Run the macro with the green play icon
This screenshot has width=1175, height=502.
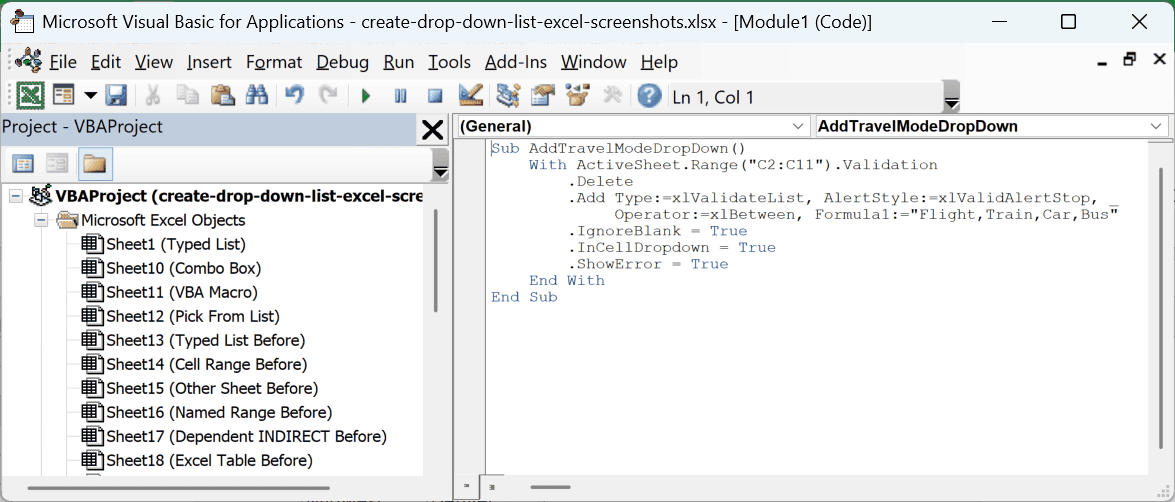(x=366, y=96)
